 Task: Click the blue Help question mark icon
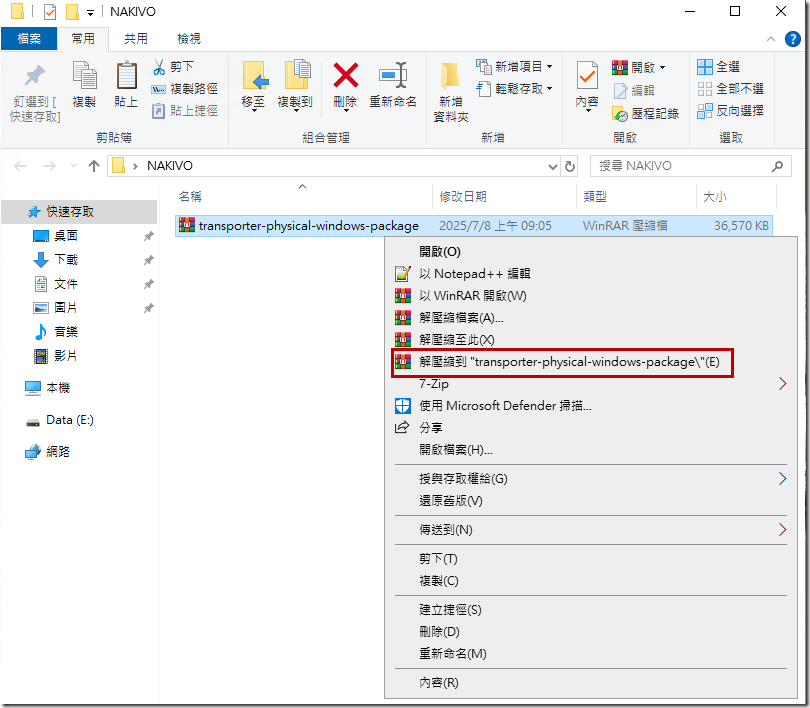click(792, 39)
